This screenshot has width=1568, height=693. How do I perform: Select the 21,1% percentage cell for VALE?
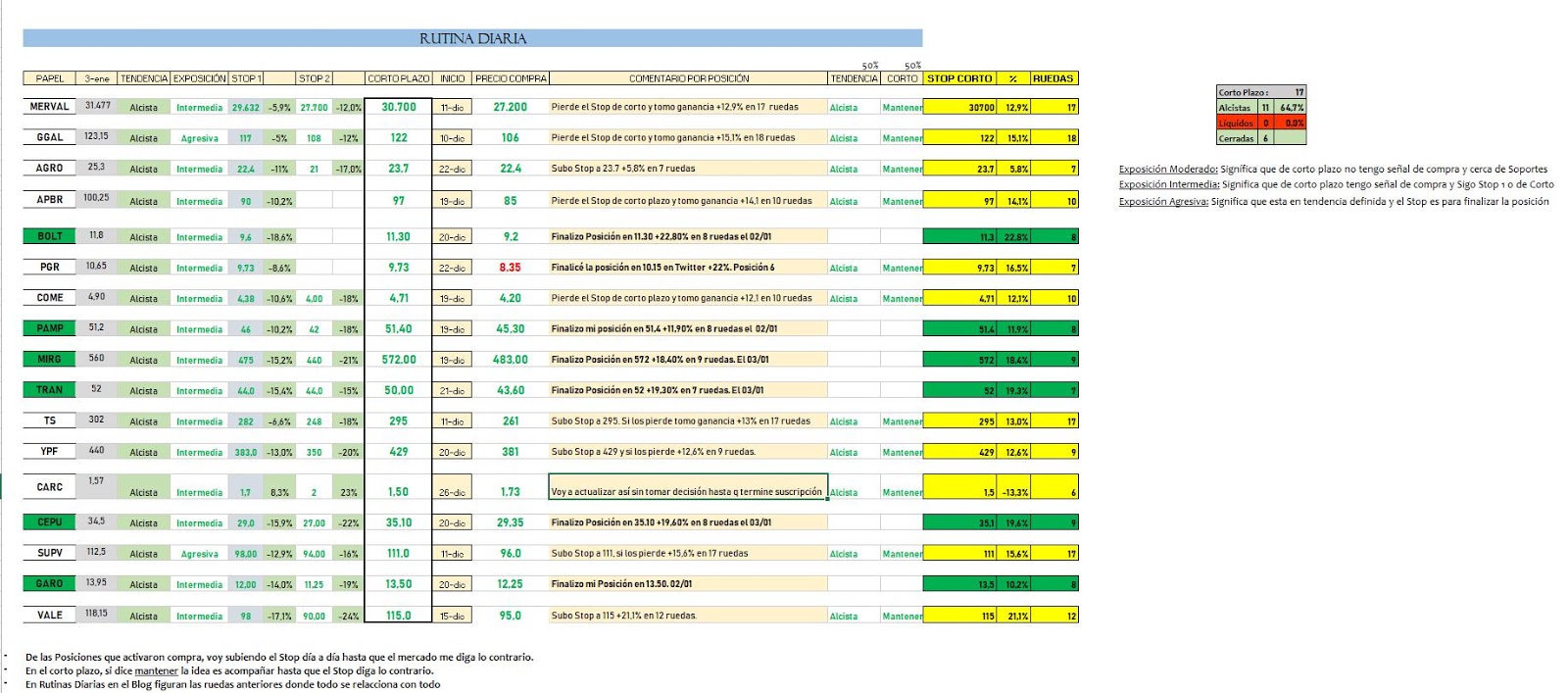(x=1013, y=616)
